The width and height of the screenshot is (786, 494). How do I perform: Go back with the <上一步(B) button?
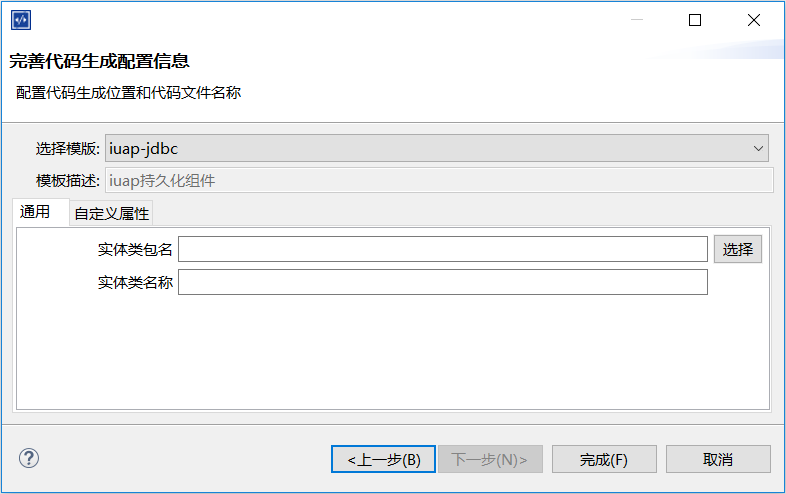tap(383, 459)
